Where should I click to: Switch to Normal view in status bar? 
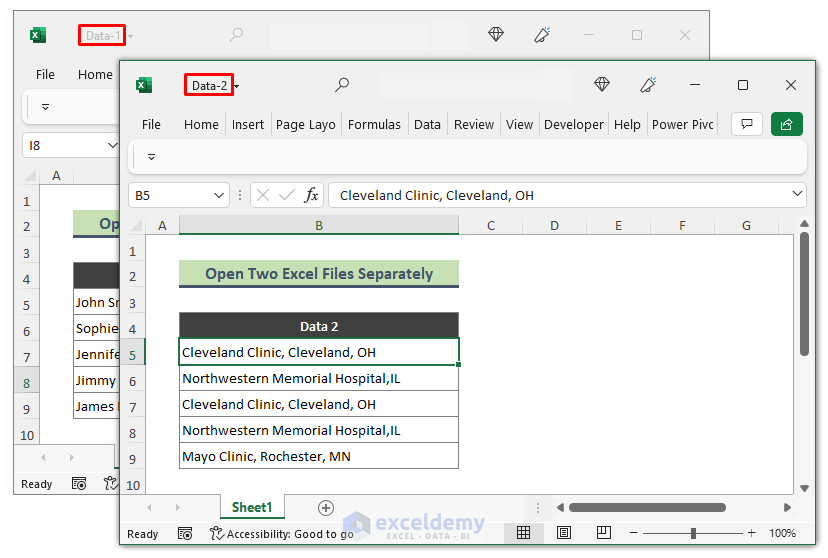pos(523,533)
